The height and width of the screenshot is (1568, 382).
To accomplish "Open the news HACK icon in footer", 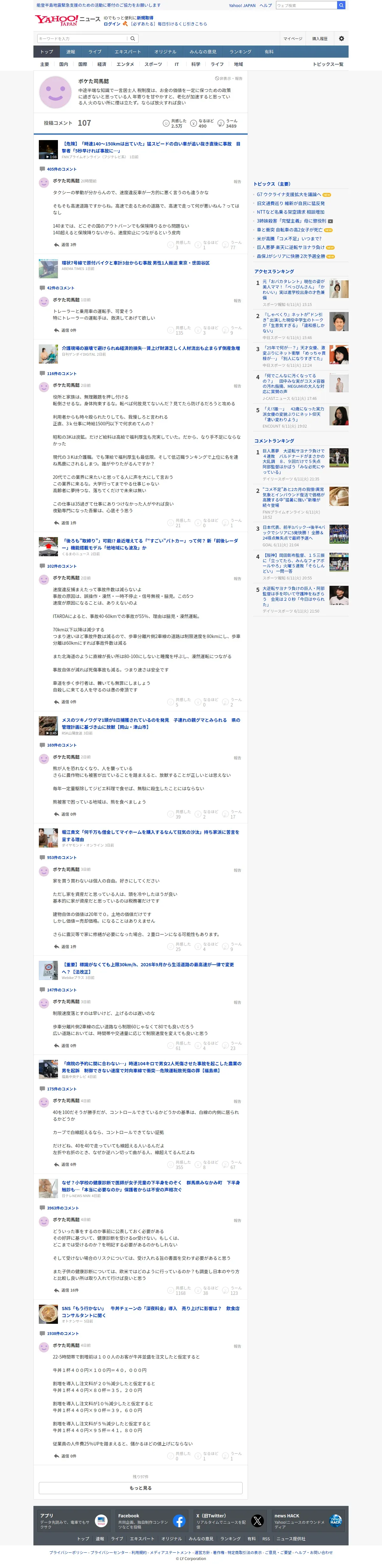I will tap(335, 1521).
